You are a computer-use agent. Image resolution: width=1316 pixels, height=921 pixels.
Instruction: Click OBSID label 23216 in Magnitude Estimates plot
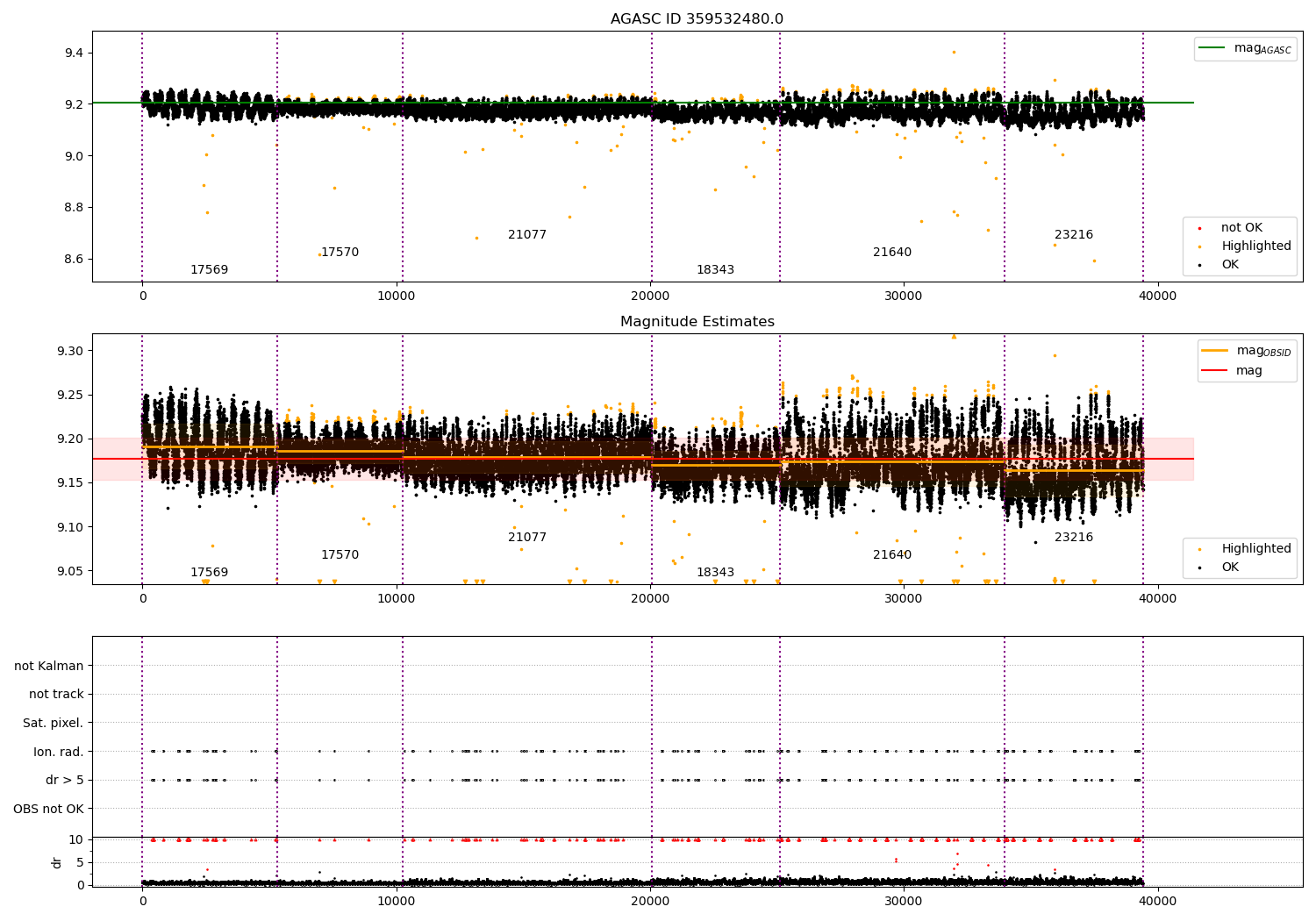(1074, 538)
